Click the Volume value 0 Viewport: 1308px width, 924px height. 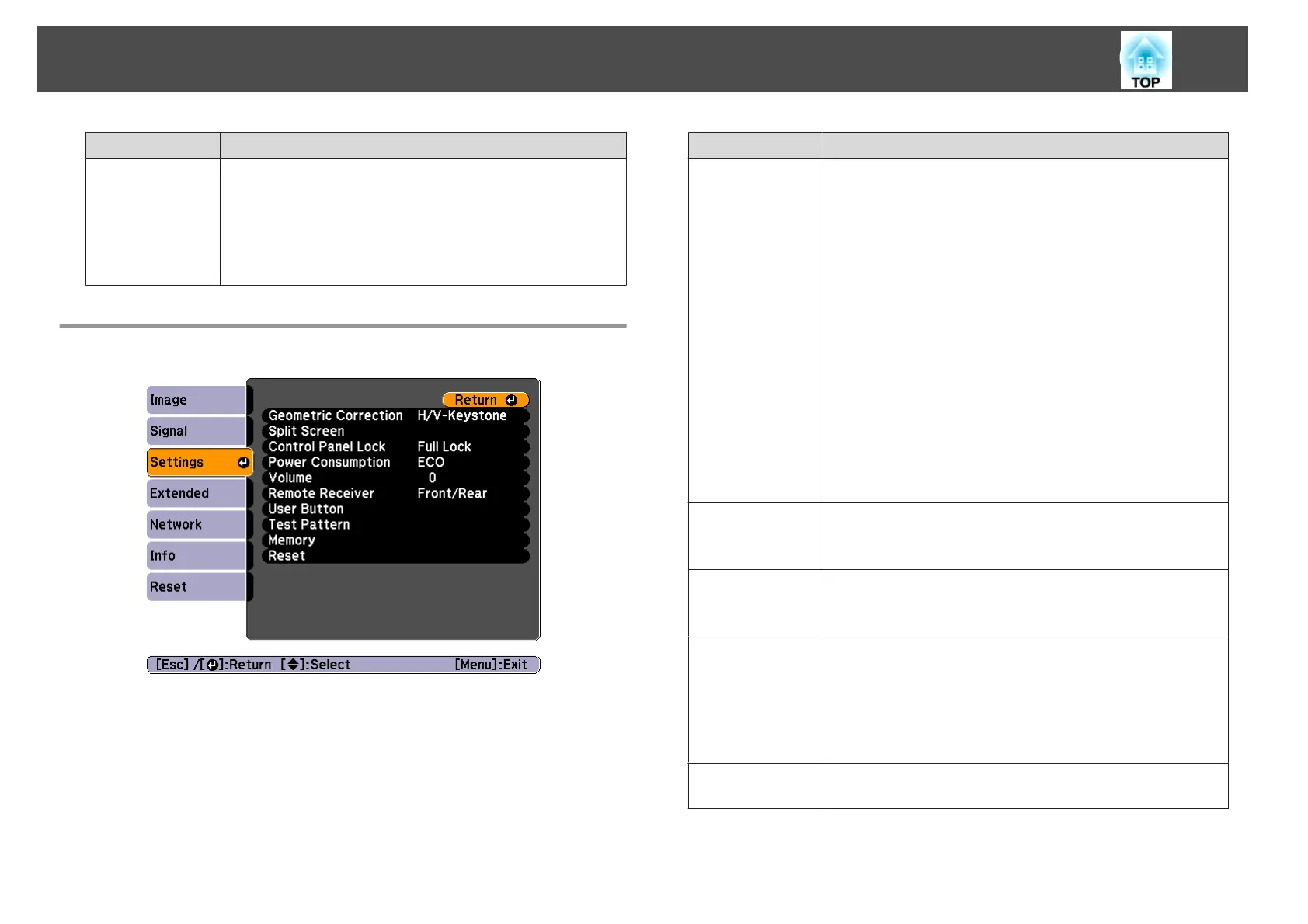point(433,478)
